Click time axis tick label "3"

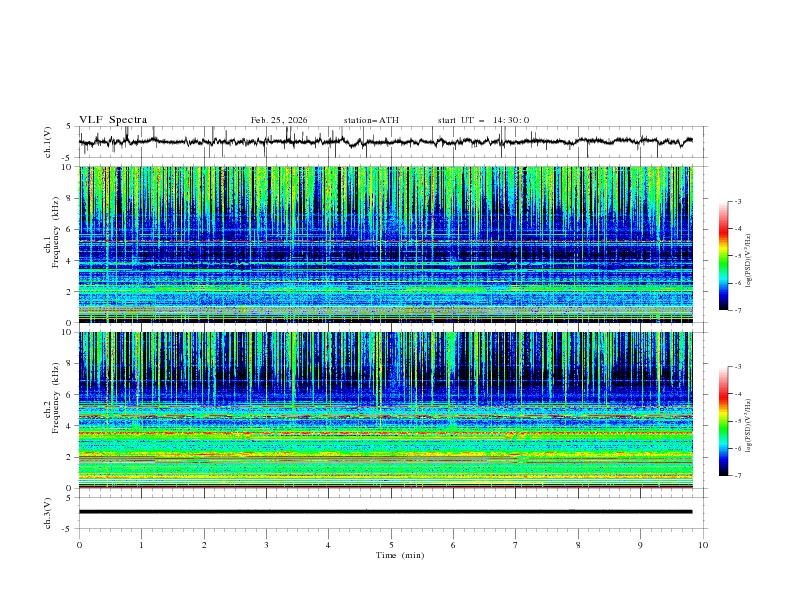266,545
